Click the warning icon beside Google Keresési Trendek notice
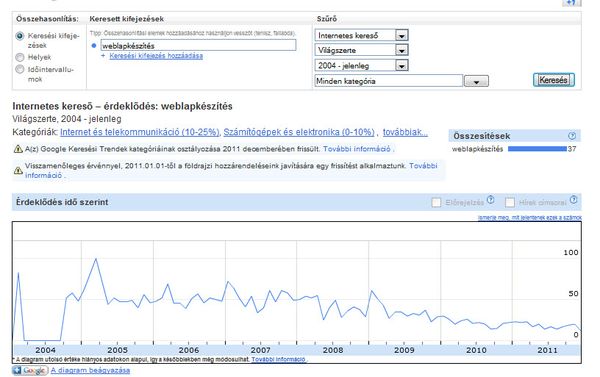Viewport: 600px width, 377px height. tap(18, 149)
